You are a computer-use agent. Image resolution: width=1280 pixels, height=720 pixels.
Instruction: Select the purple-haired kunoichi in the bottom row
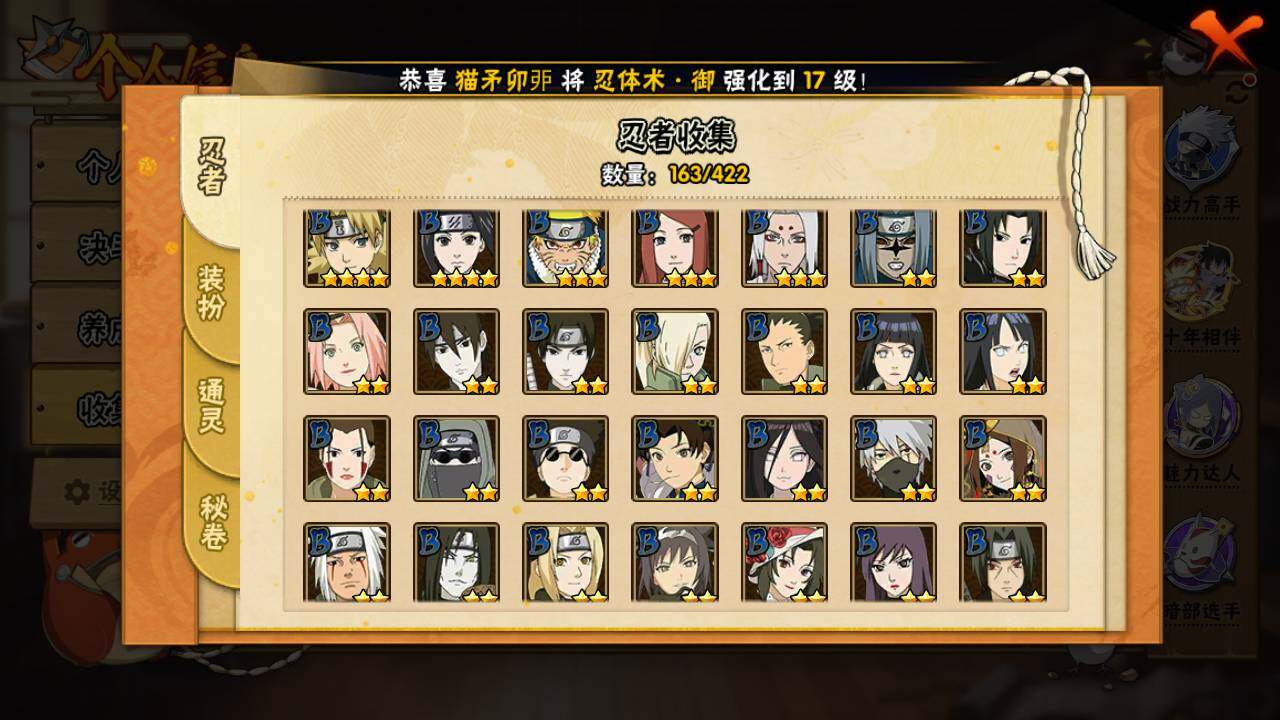pyautogui.click(x=894, y=562)
